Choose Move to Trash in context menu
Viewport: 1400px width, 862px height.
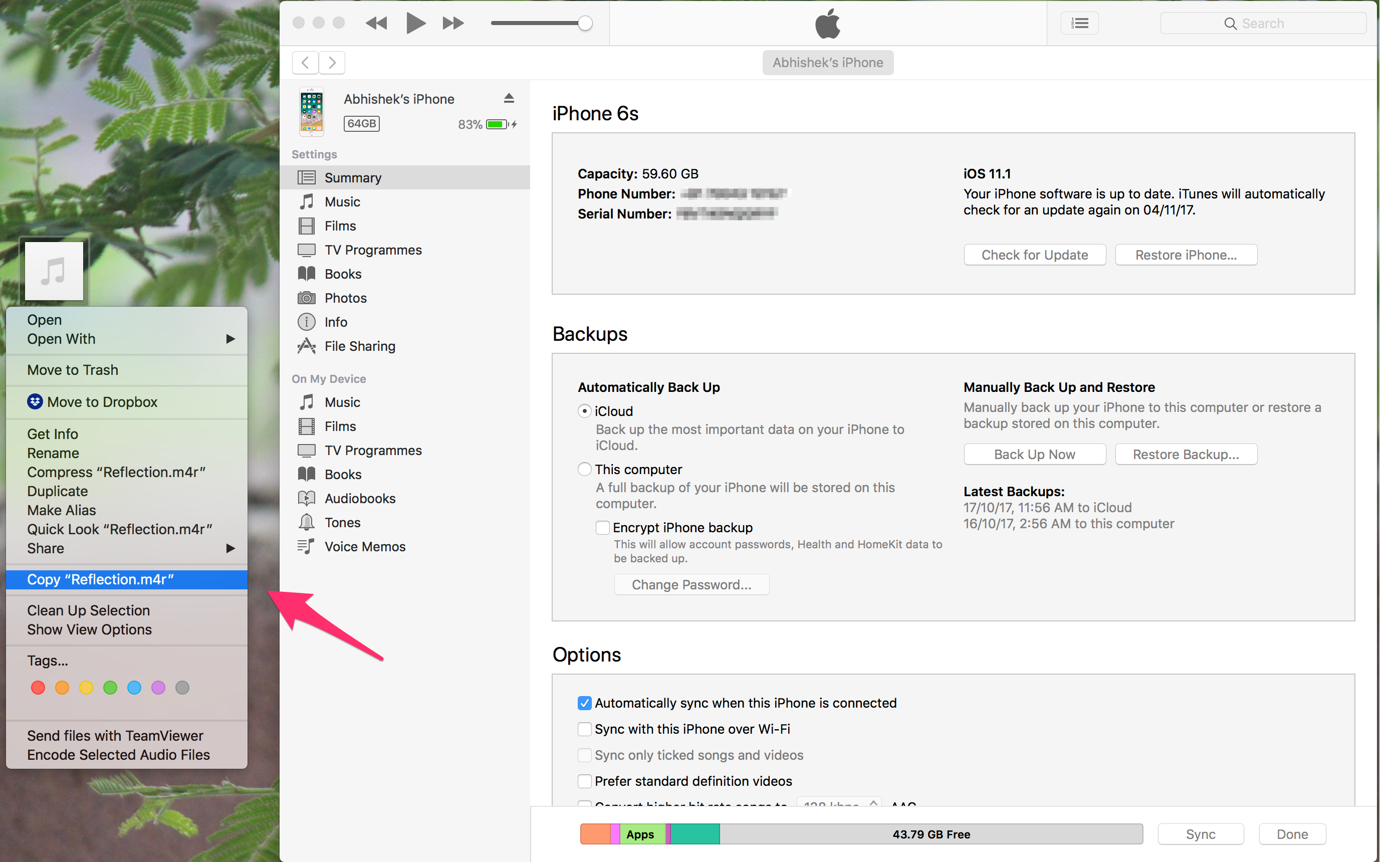coord(127,370)
